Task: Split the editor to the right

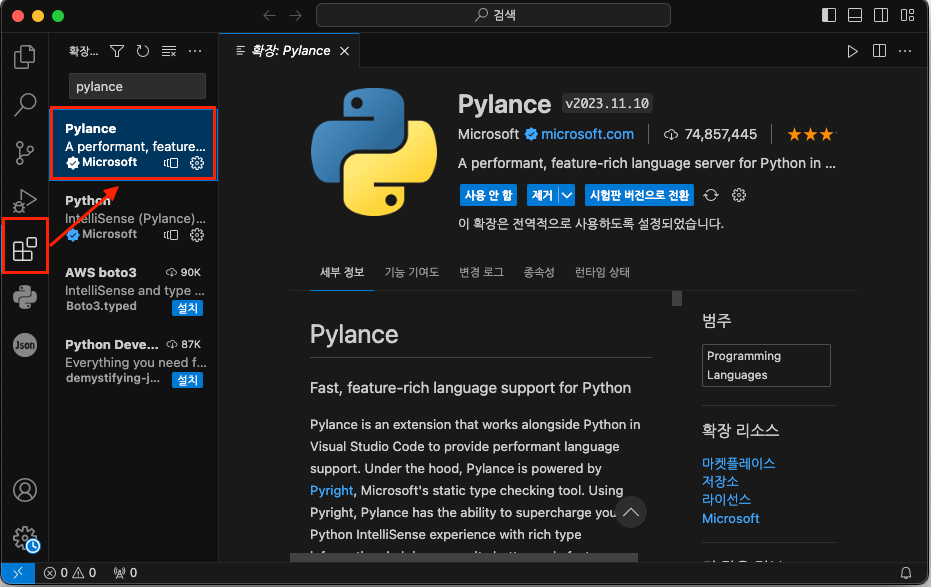Action: [x=879, y=51]
